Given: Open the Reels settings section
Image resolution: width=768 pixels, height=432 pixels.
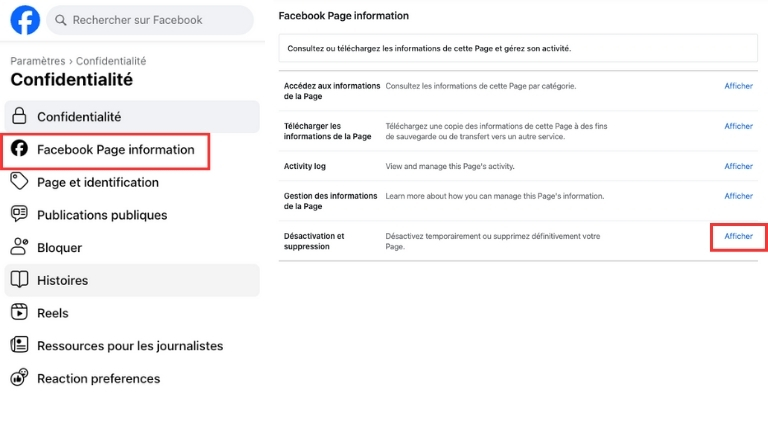Looking at the screenshot, I should [x=132, y=313].
